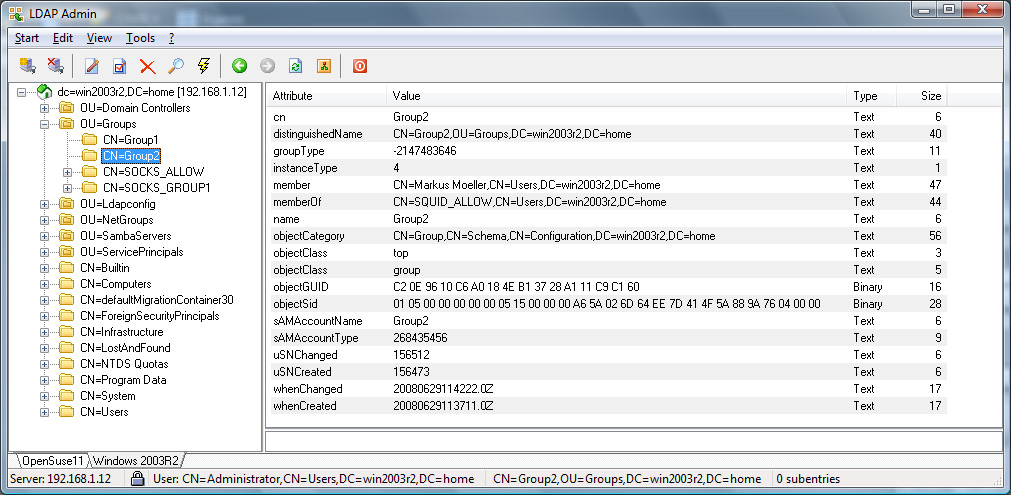Click folder icon of CN=System
This screenshot has width=1011, height=495.
67,396
